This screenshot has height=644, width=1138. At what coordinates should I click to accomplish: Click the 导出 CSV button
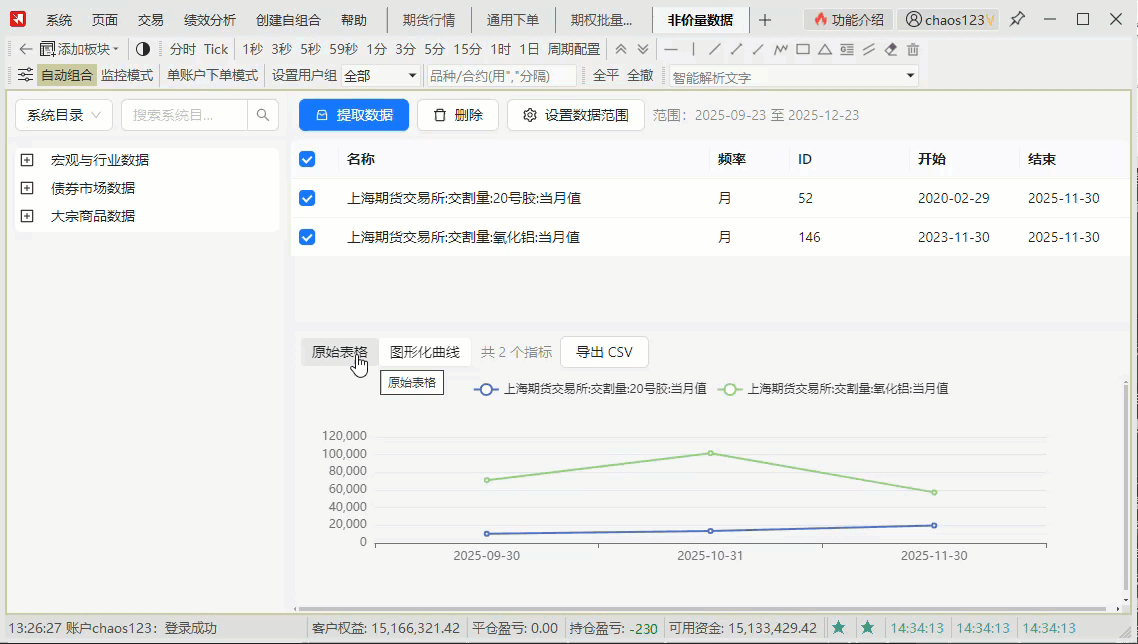(x=604, y=352)
